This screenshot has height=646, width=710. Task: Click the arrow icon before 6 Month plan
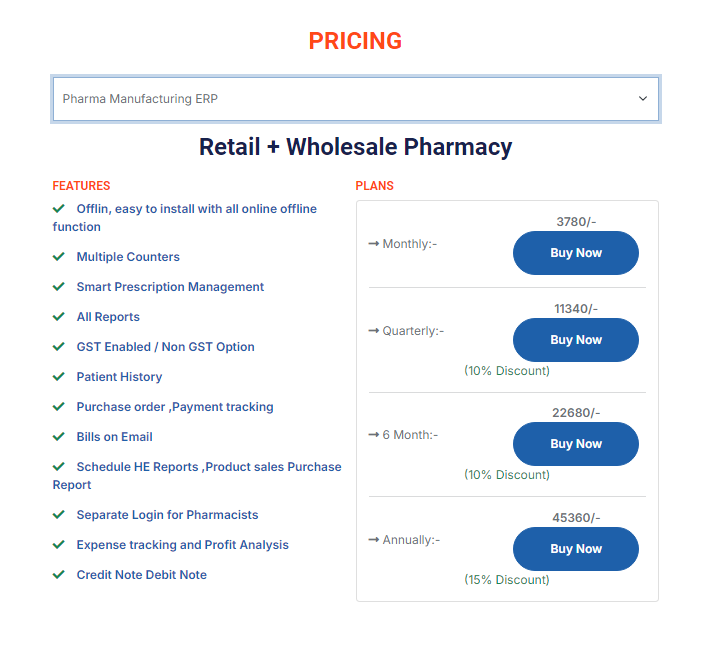(374, 435)
